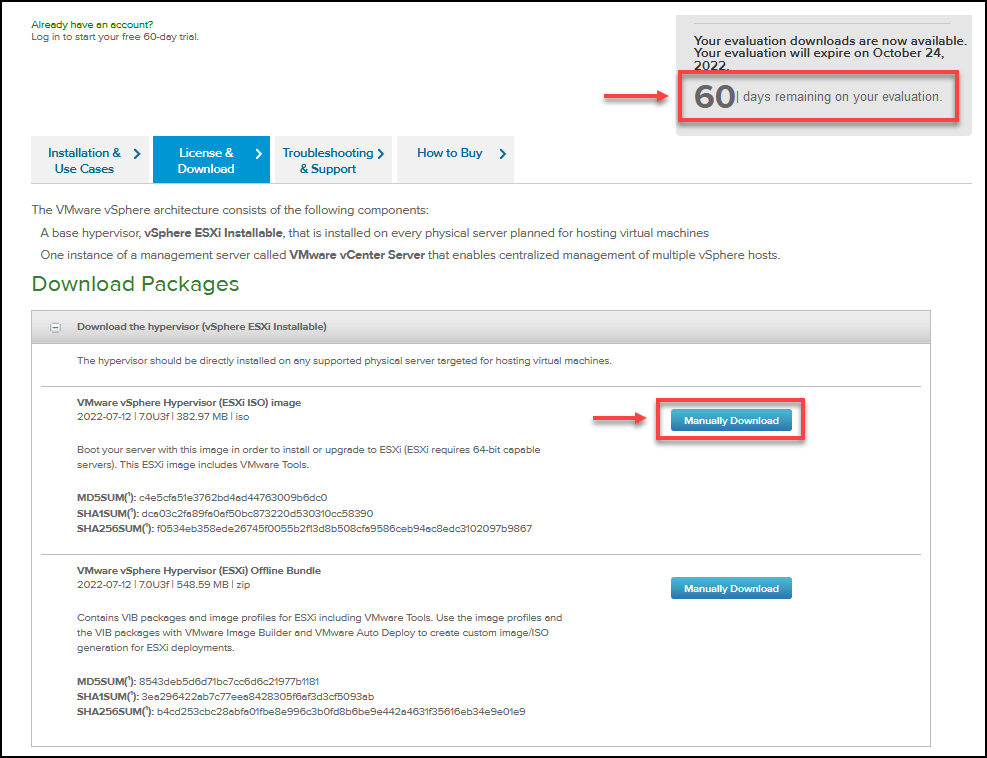Select the Offline Bundle MD5SUM value 8543deb5d6...
Screen dimensions: 987x758
(229, 681)
